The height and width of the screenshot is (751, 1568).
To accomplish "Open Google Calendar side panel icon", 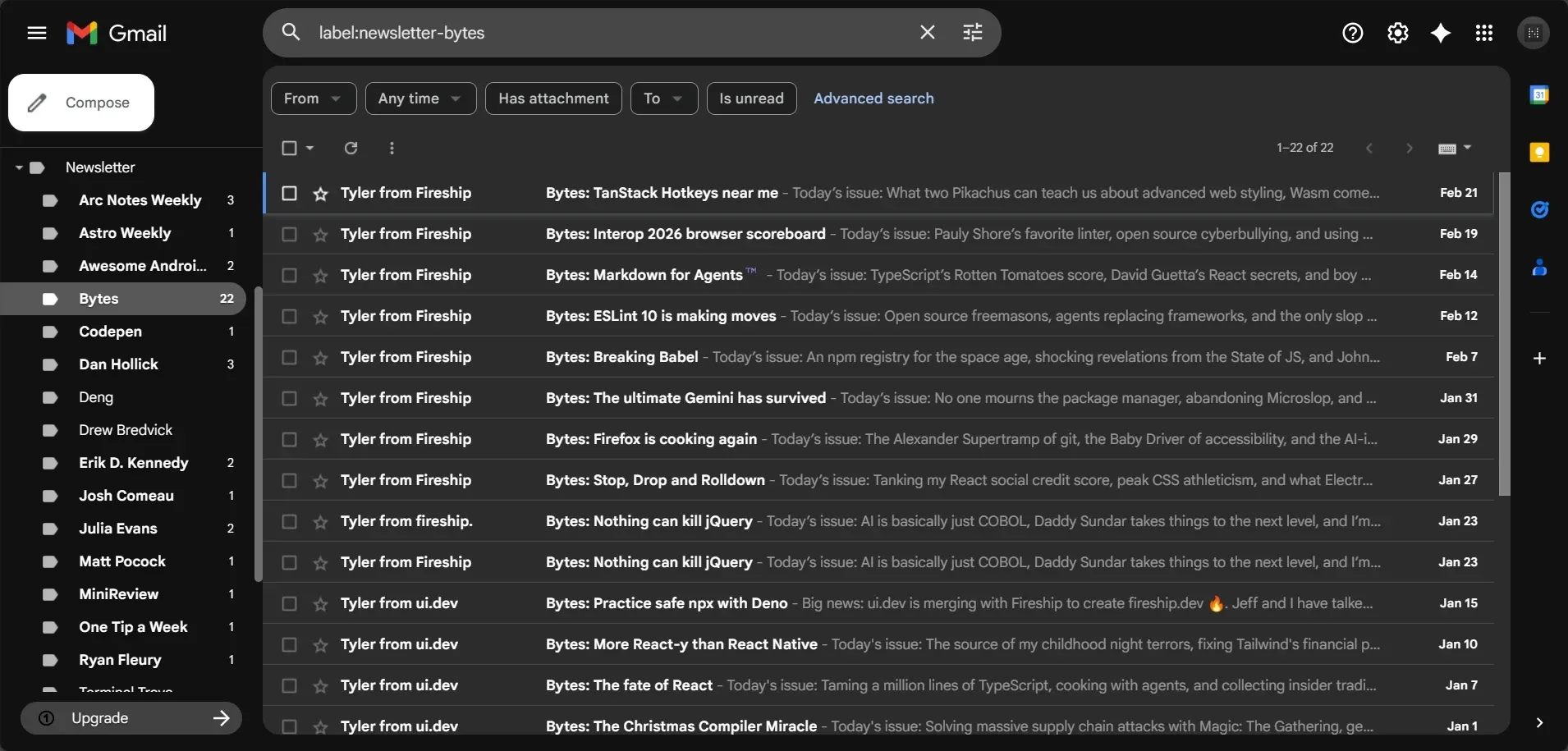I will pyautogui.click(x=1539, y=95).
